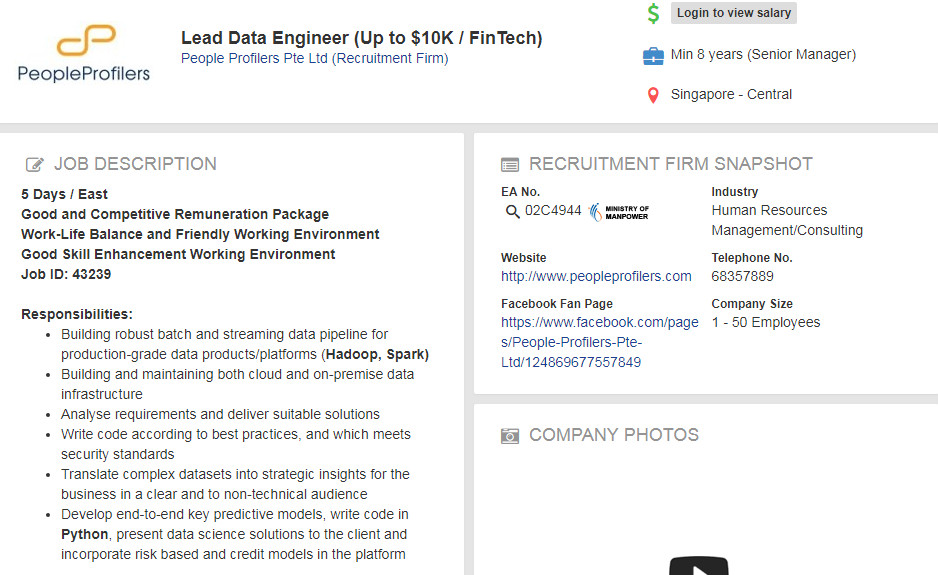
Task: Click the Lead Data Engineer job title
Action: (361, 38)
